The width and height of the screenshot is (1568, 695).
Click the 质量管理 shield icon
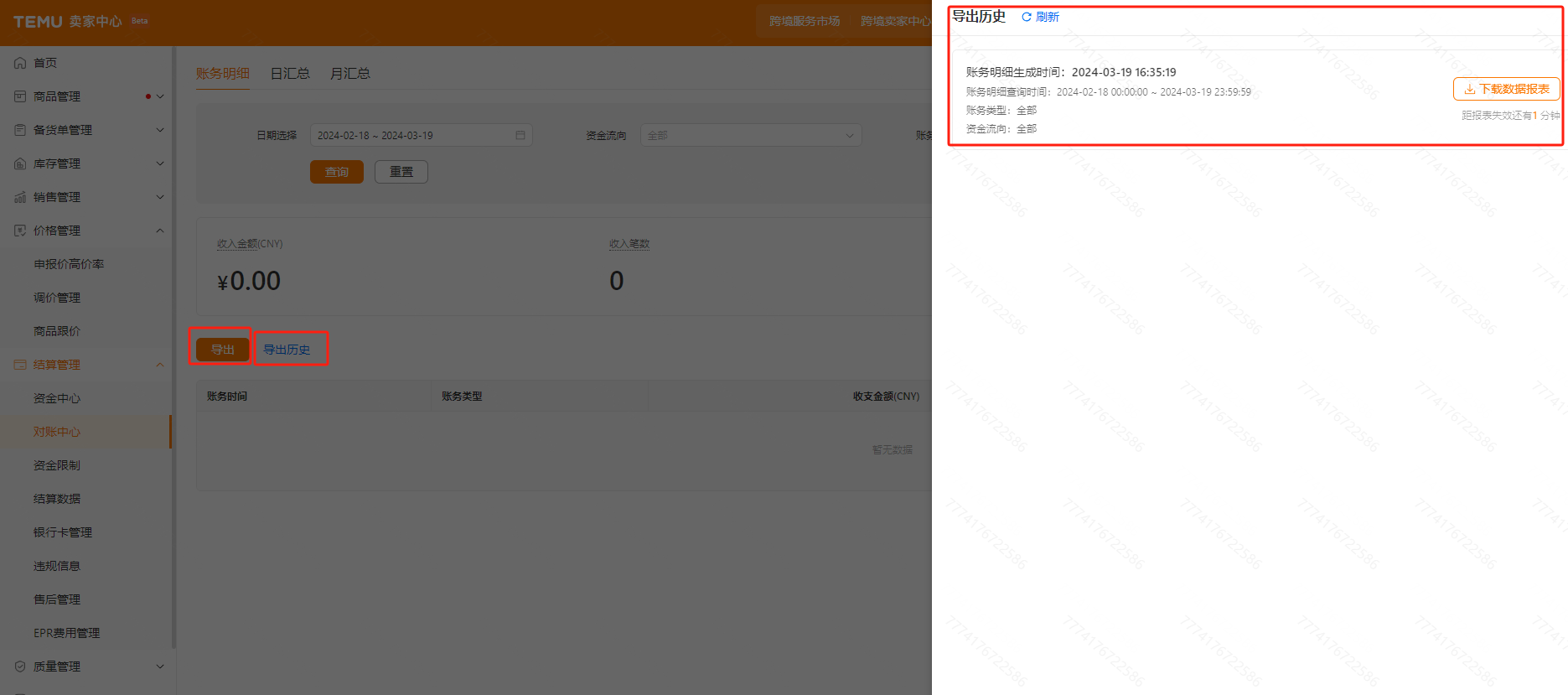pyautogui.click(x=20, y=666)
